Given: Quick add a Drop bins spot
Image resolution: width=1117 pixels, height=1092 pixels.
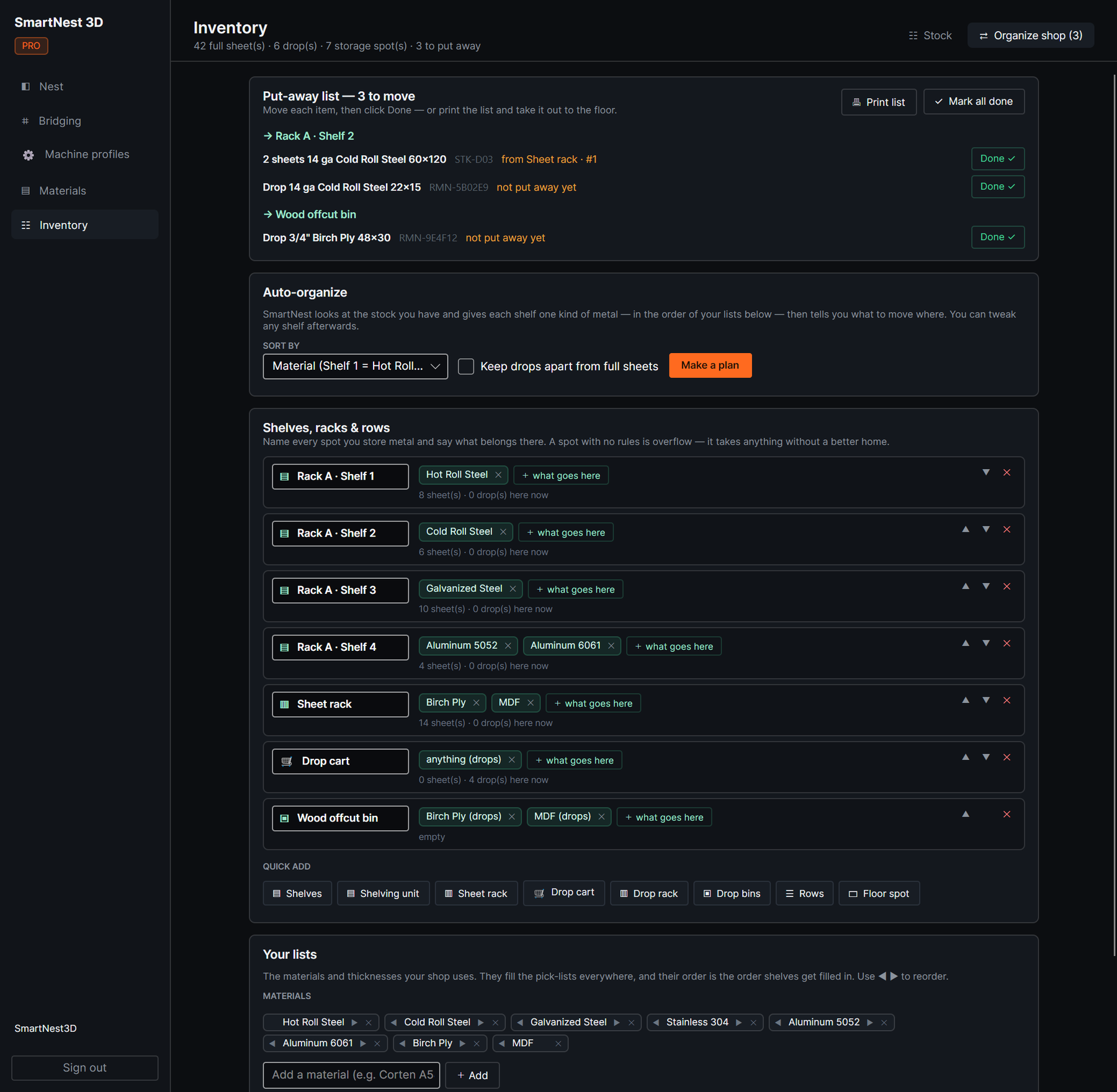Looking at the screenshot, I should coord(732,893).
